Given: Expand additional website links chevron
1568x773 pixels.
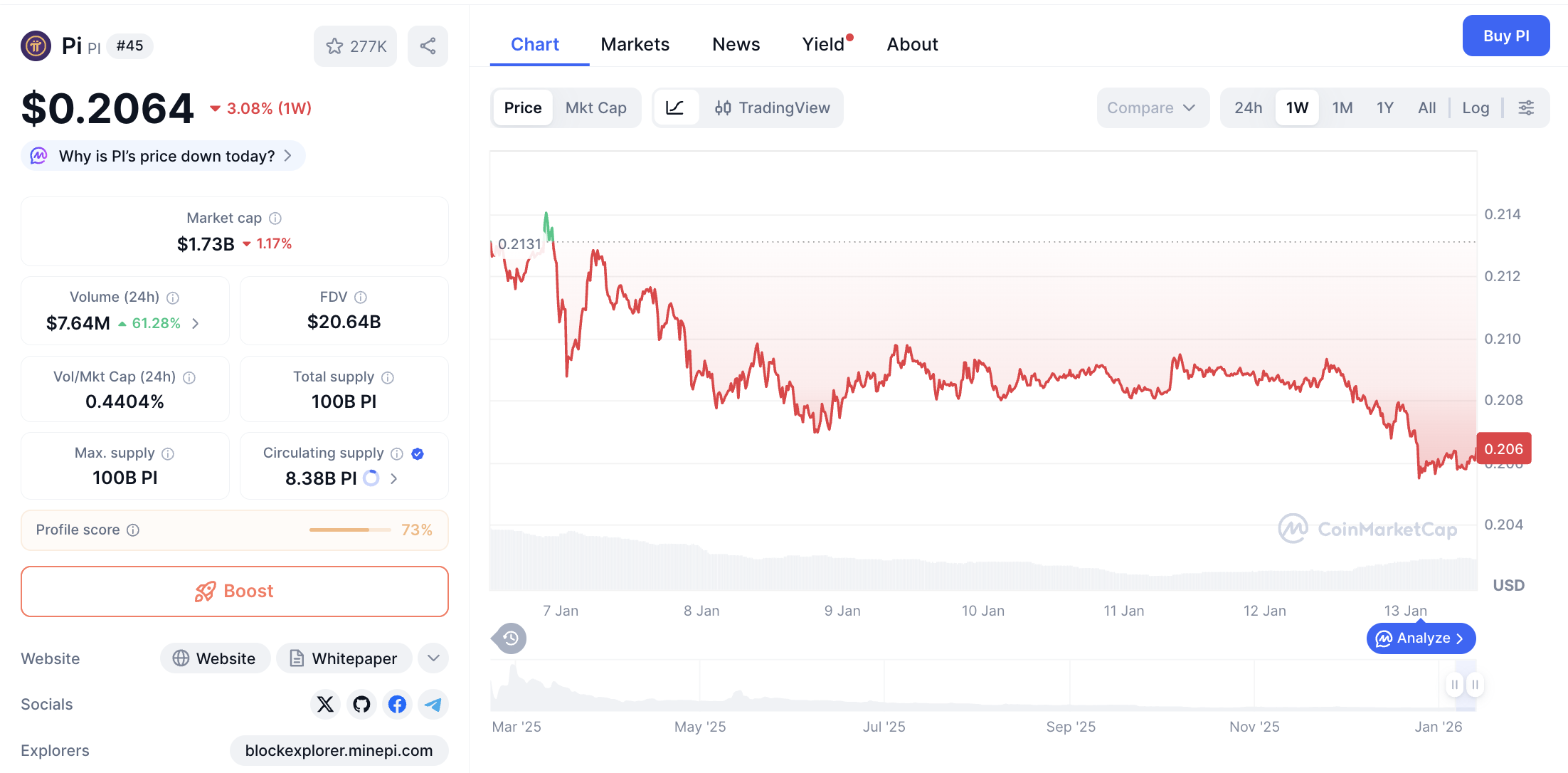Looking at the screenshot, I should pos(433,658).
